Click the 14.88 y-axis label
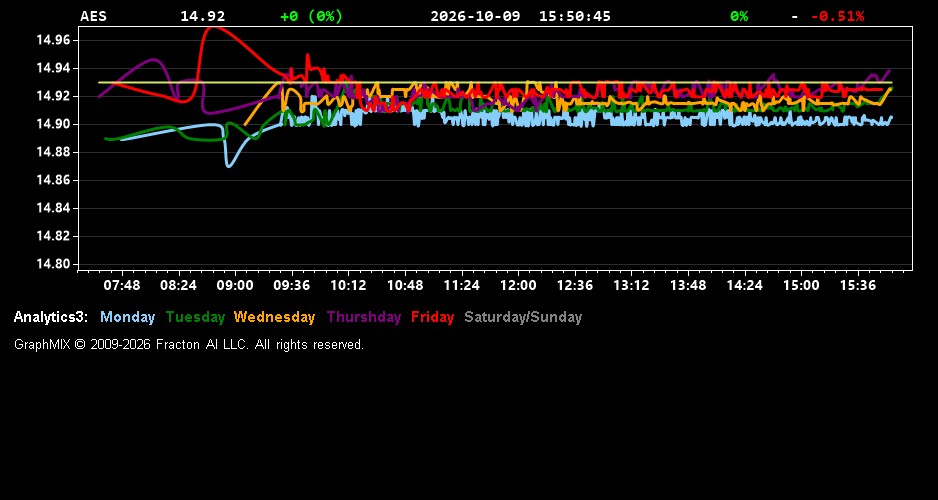This screenshot has height=500, width=938. coord(53,152)
